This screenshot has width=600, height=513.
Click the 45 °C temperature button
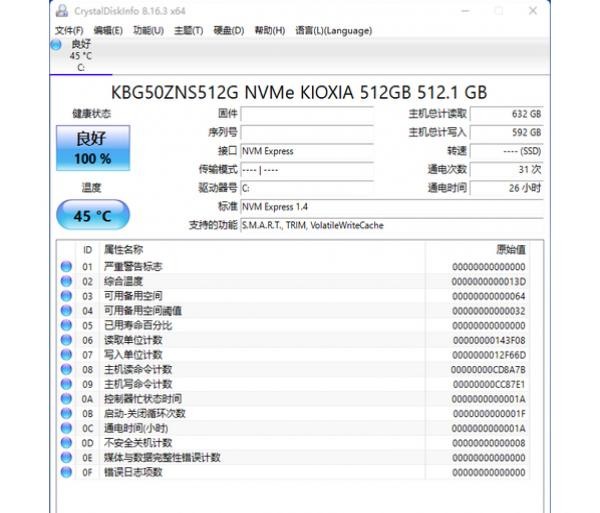click(x=92, y=215)
